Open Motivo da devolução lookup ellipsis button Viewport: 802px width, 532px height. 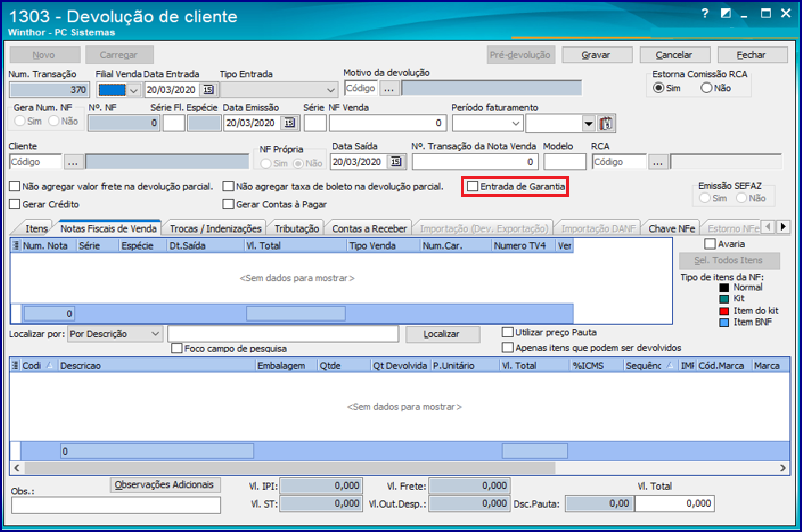[389, 89]
